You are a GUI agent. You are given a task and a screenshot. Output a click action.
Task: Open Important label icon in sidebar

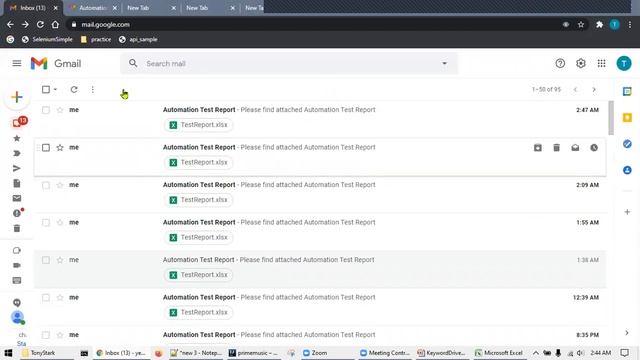pos(17,153)
